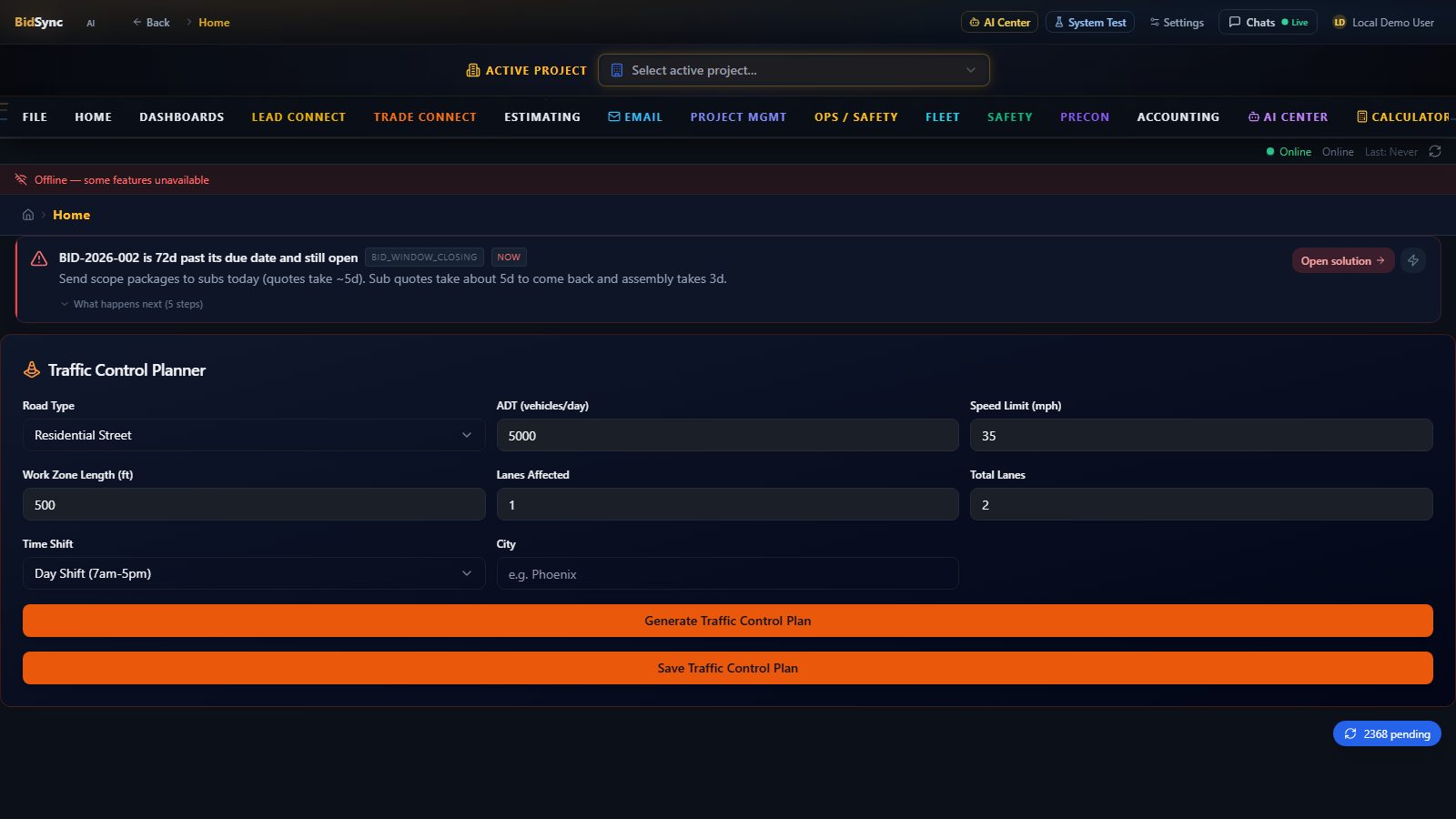1456x819 pixels.
Task: Open the CALCULATOR menu item
Action: coord(1403,116)
